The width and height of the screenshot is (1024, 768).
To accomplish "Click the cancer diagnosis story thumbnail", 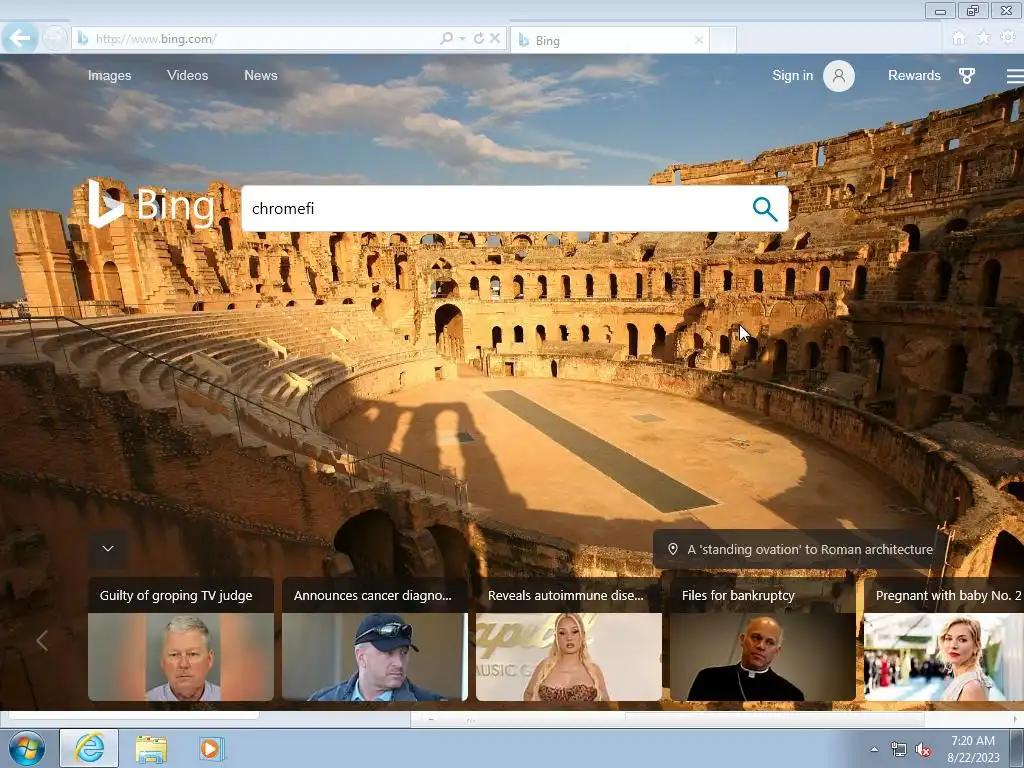I will tap(375, 656).
